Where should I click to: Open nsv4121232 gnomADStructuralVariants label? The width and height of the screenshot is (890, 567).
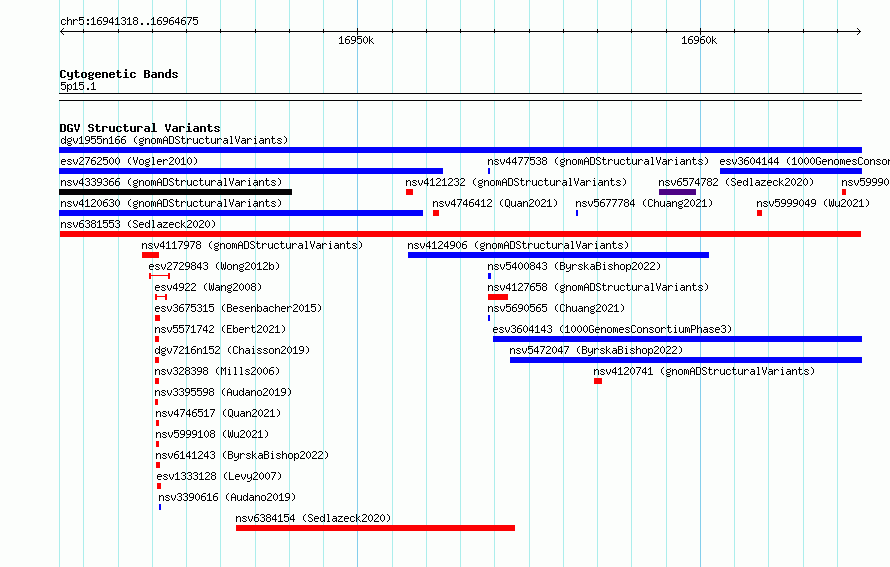[516, 182]
